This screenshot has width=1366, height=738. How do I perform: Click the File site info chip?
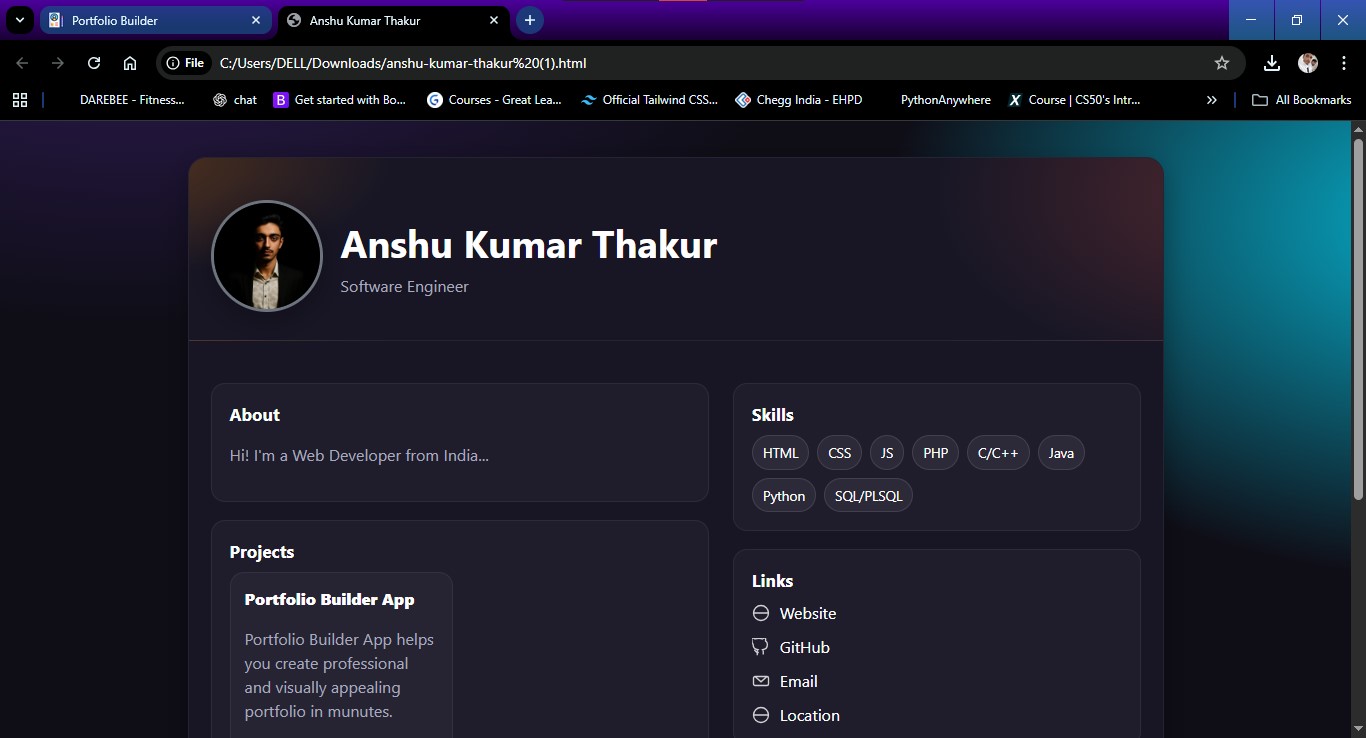point(185,63)
